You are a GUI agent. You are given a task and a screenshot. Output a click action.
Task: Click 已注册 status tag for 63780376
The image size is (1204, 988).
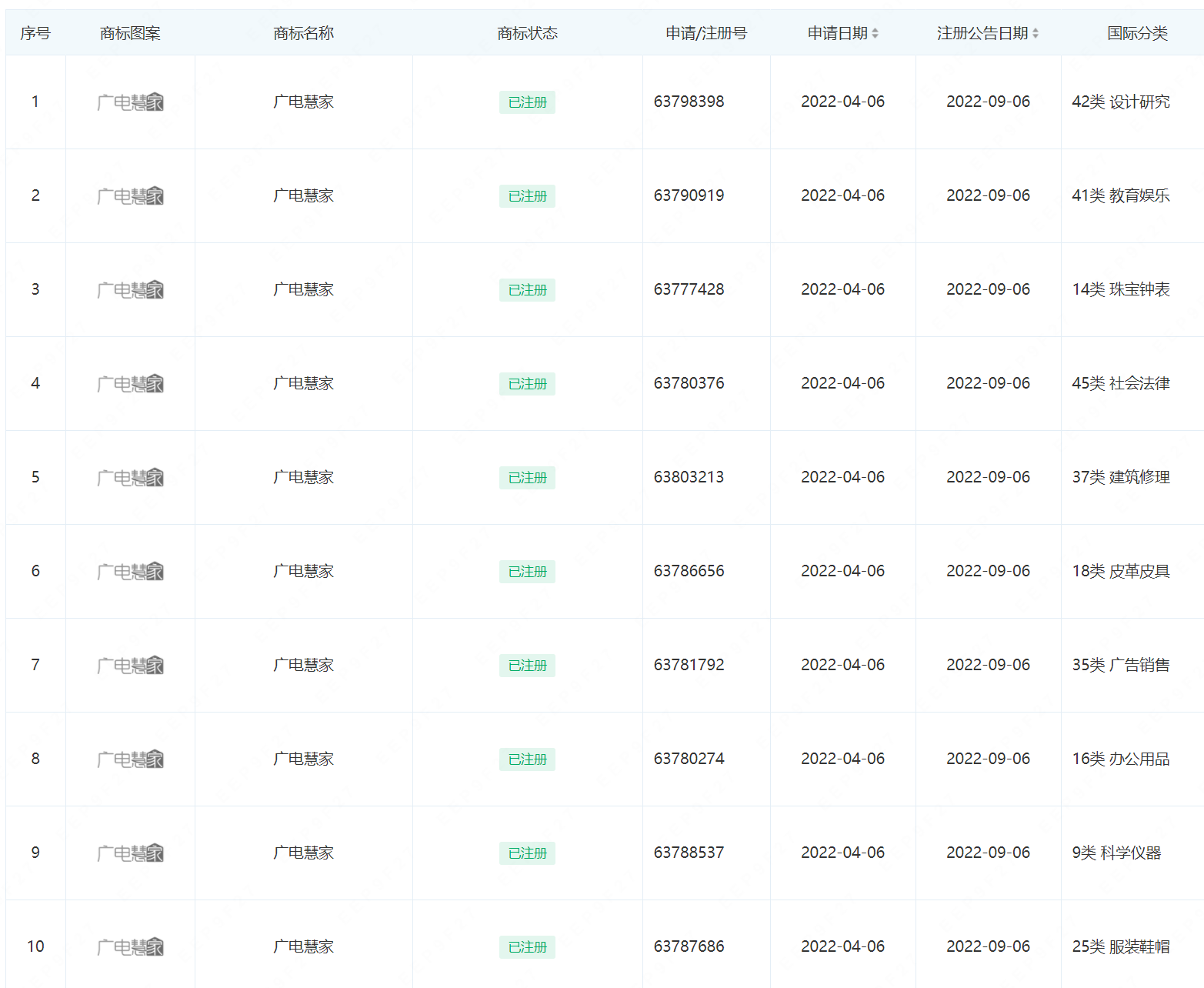(x=527, y=384)
